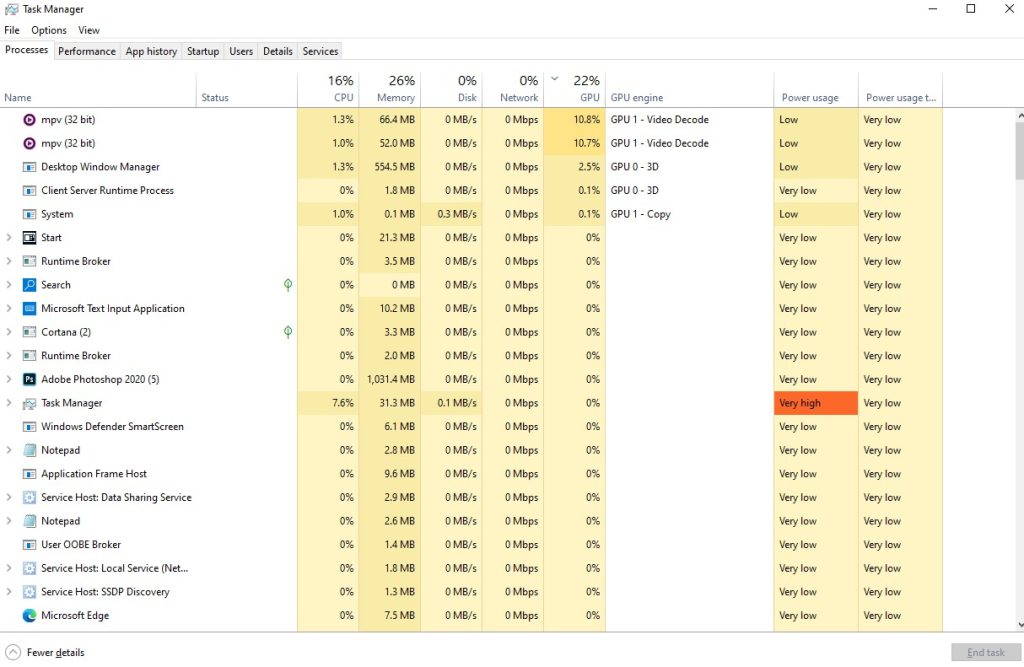1024x667 pixels.
Task: Sort by the Power usage column header
Action: 816,89
